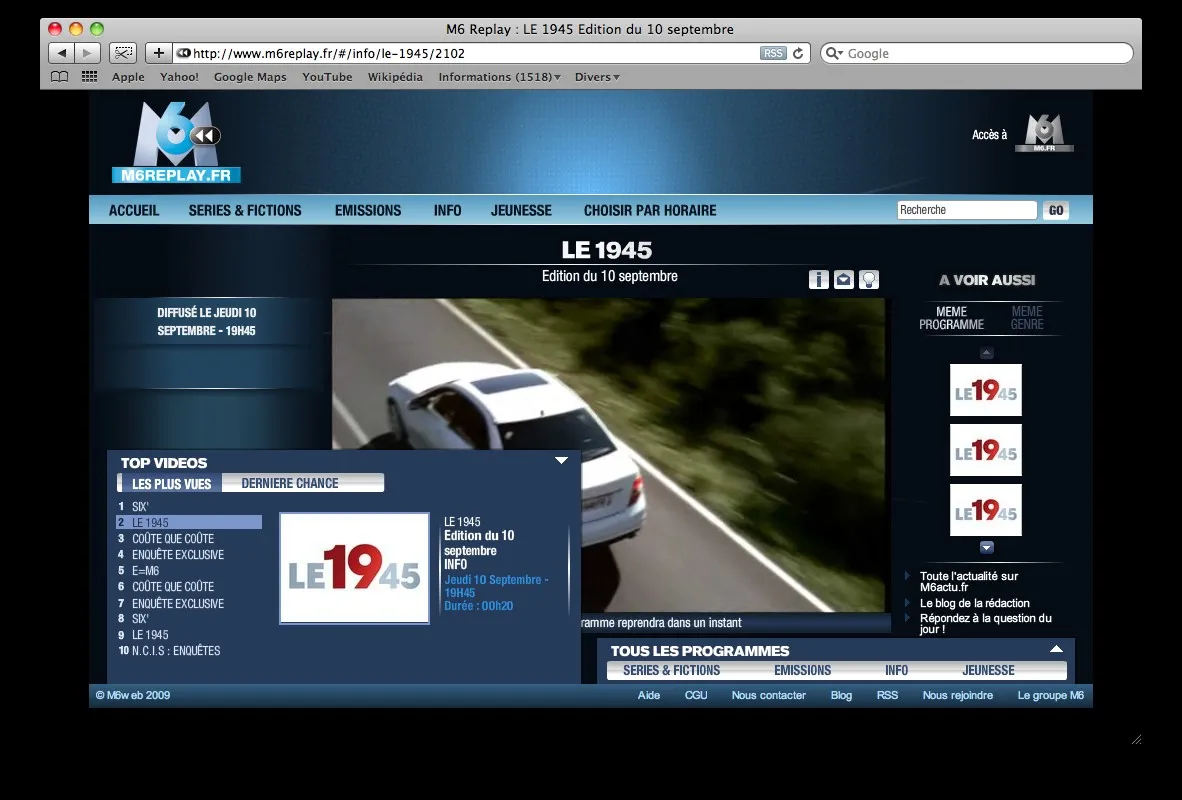The image size is (1182, 800).
Task: Open Répondez à la question du jour link
Action: coord(985,624)
